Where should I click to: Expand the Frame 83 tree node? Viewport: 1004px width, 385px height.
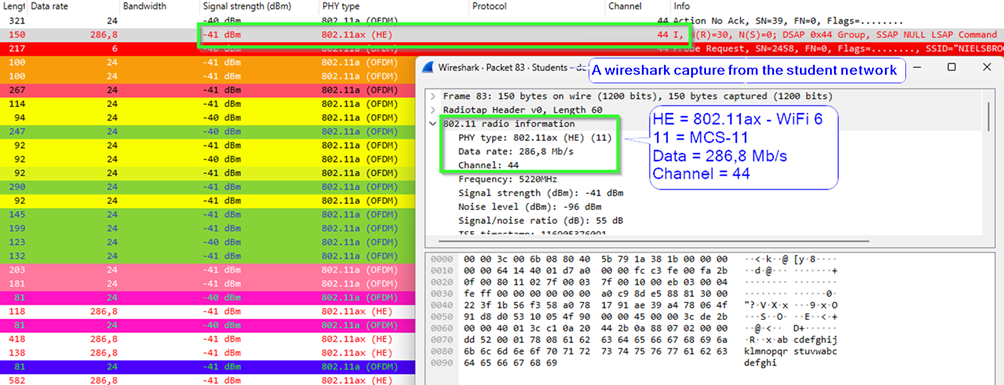433,96
